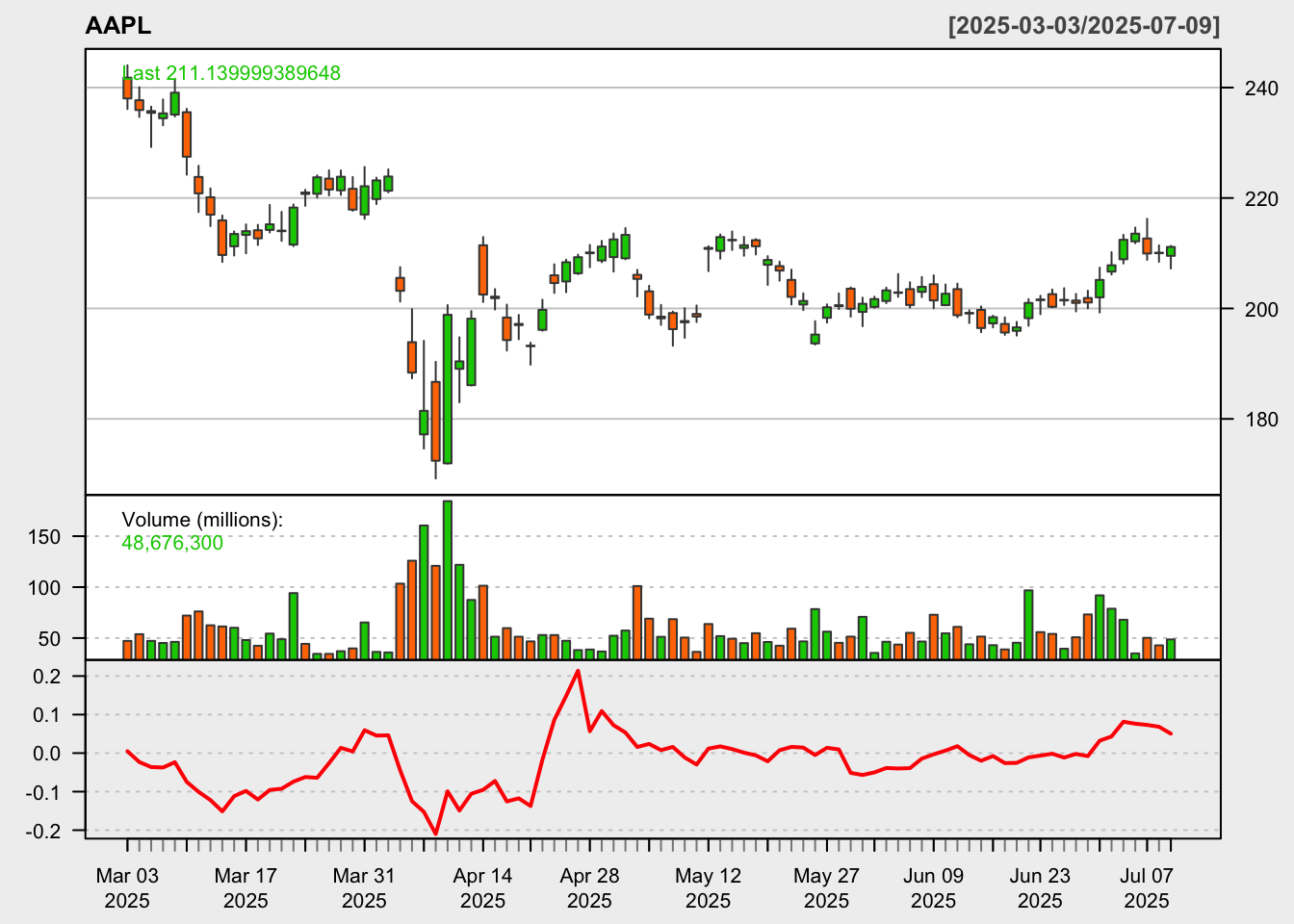Image resolution: width=1294 pixels, height=924 pixels.
Task: Click the 200 price axis label
Action: pyautogui.click(x=1262, y=309)
